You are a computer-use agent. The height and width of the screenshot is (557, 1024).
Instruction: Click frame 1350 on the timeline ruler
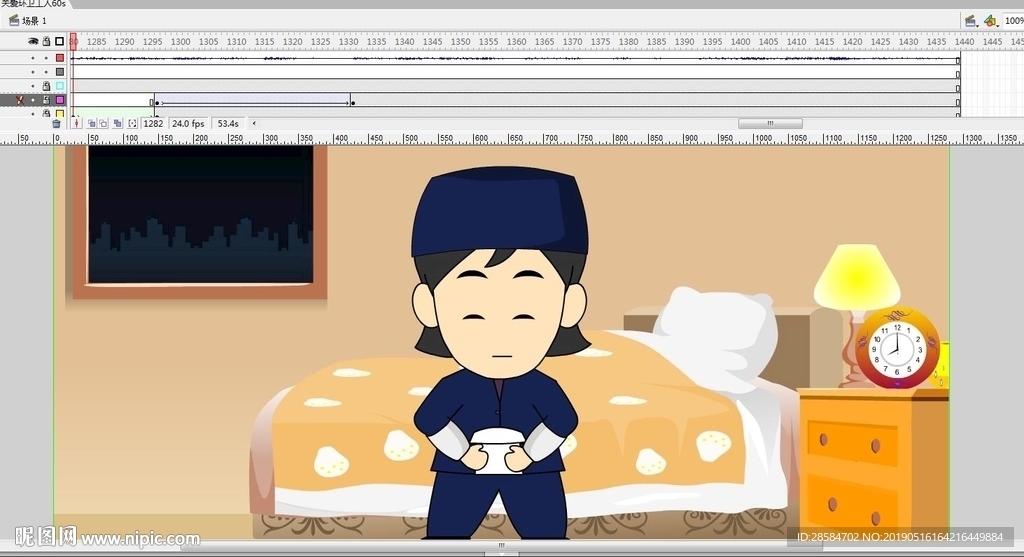[x=460, y=41]
